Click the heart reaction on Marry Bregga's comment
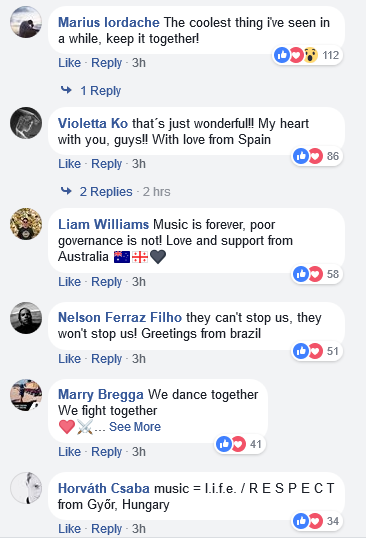This screenshot has height=538, width=366. pos(238,444)
